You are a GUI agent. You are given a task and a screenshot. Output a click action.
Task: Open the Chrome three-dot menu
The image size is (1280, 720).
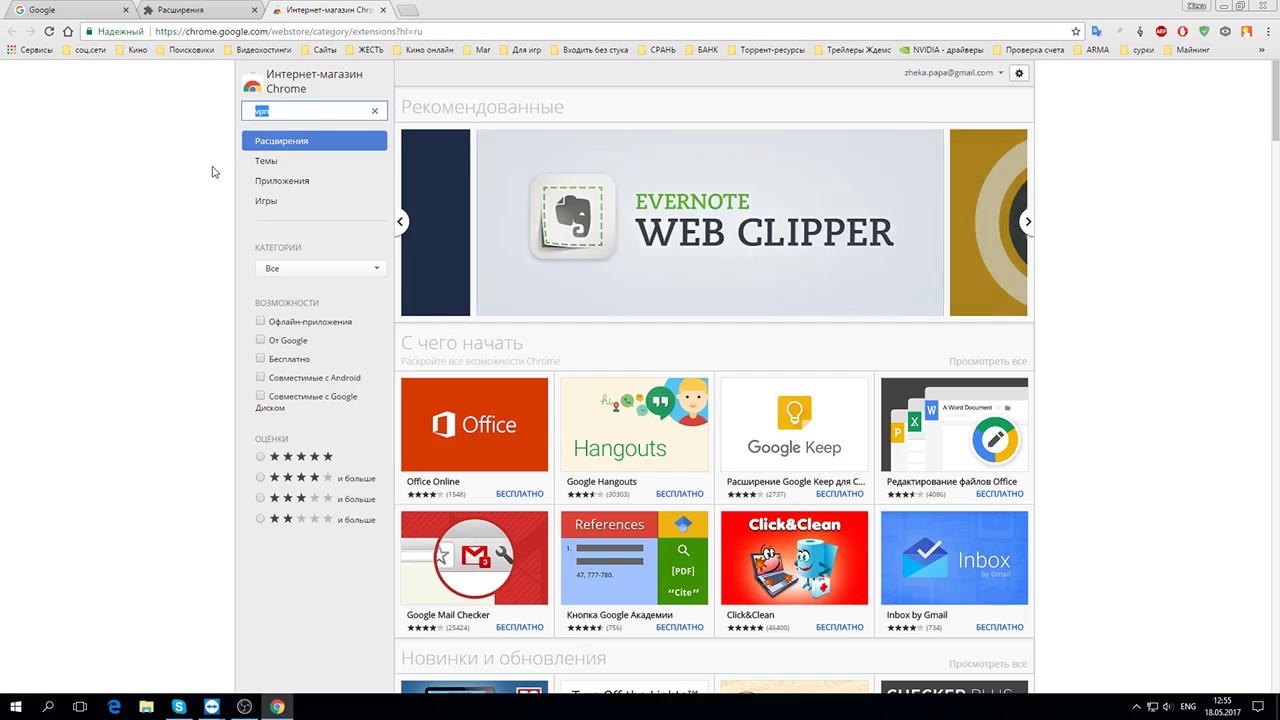(1267, 31)
